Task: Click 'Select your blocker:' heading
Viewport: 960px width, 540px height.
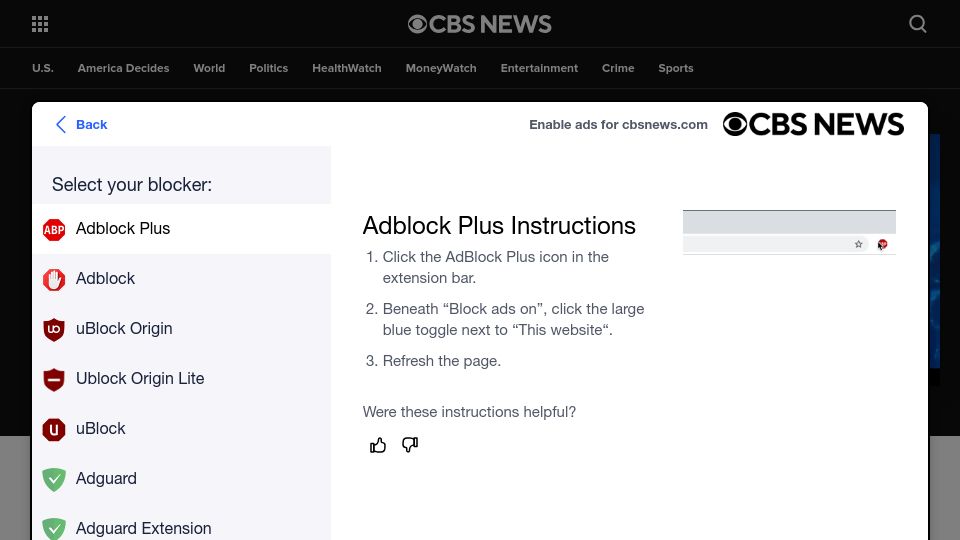Action: tap(132, 184)
